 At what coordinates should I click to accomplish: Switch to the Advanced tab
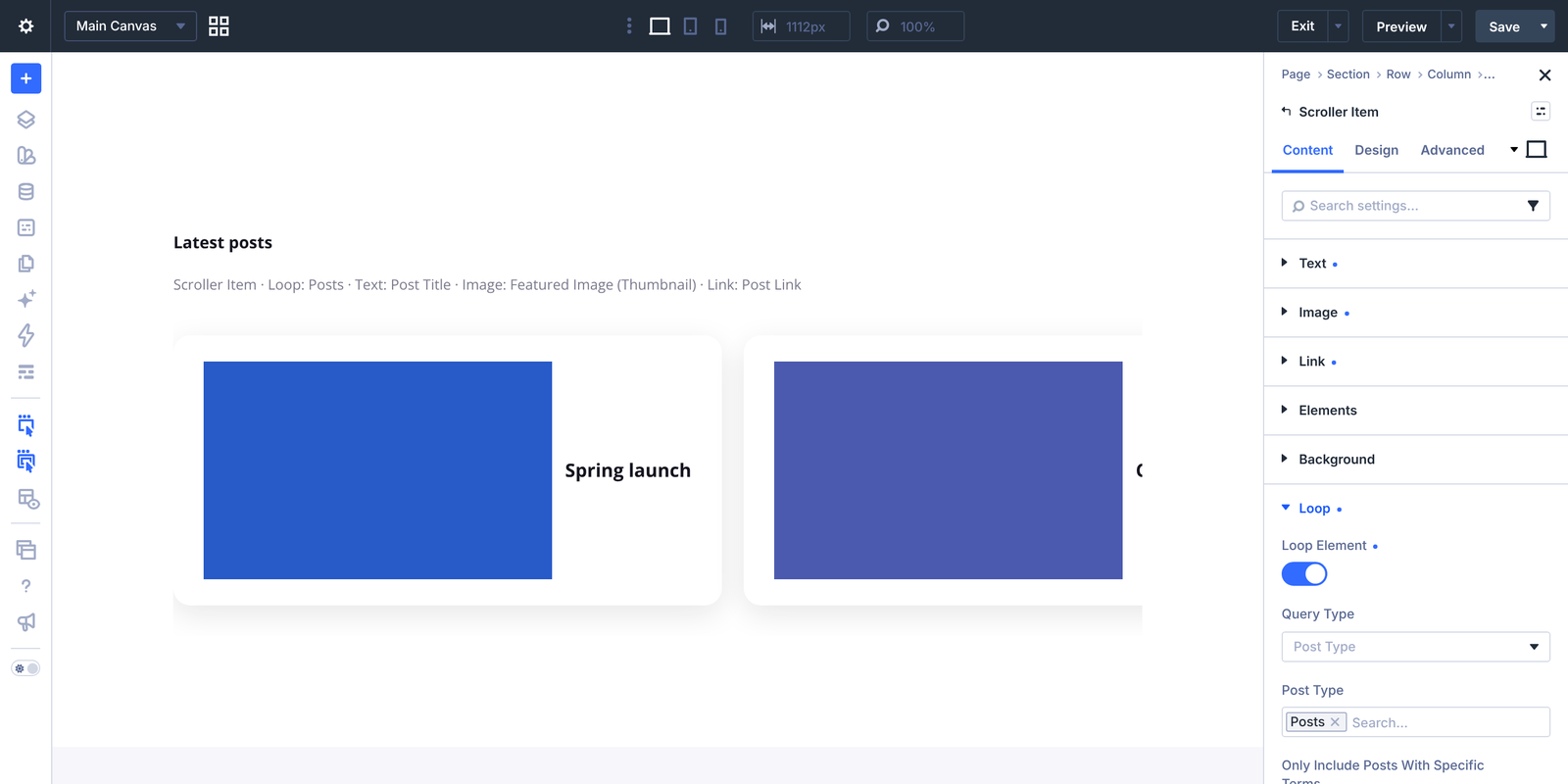click(1452, 150)
